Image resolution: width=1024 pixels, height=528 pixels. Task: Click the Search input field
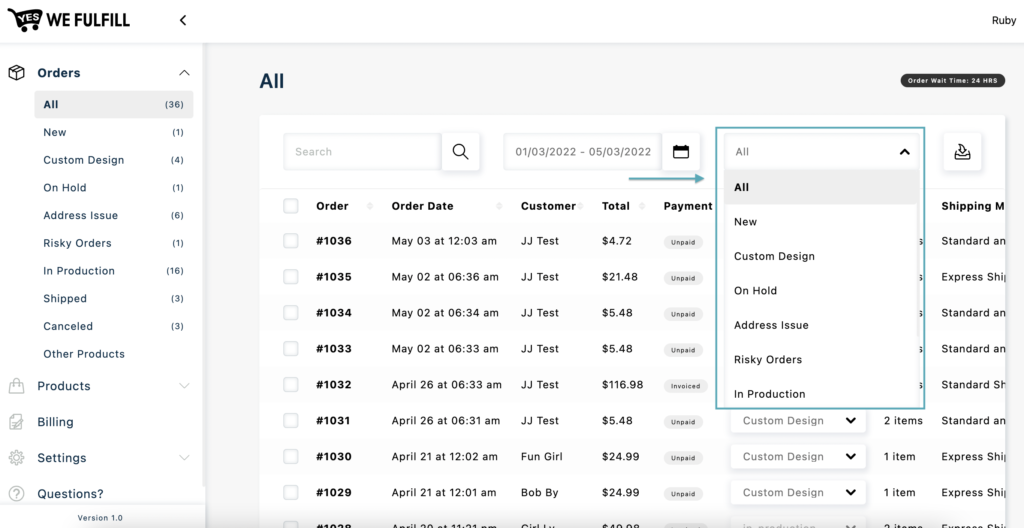click(x=362, y=152)
